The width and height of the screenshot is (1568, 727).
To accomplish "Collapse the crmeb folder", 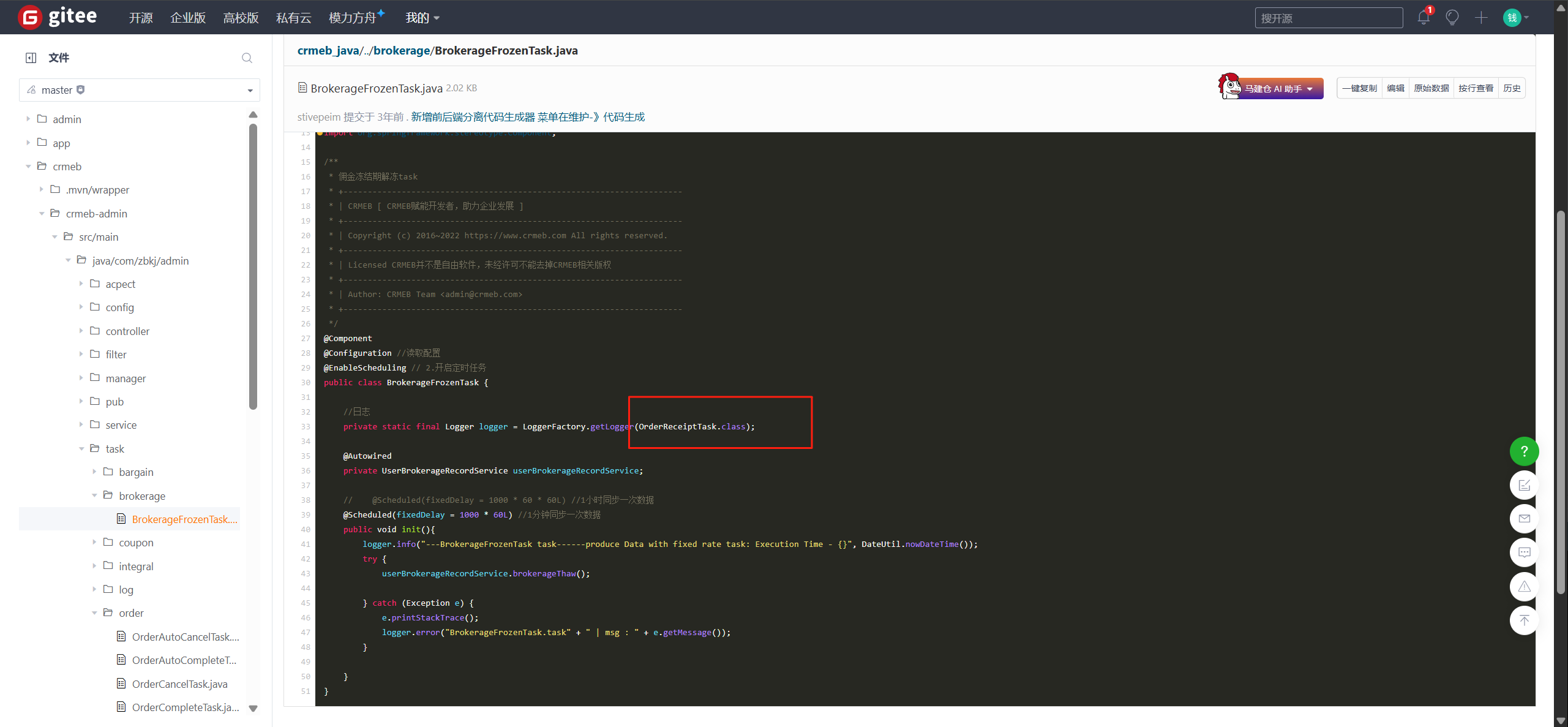I will click(x=28, y=166).
